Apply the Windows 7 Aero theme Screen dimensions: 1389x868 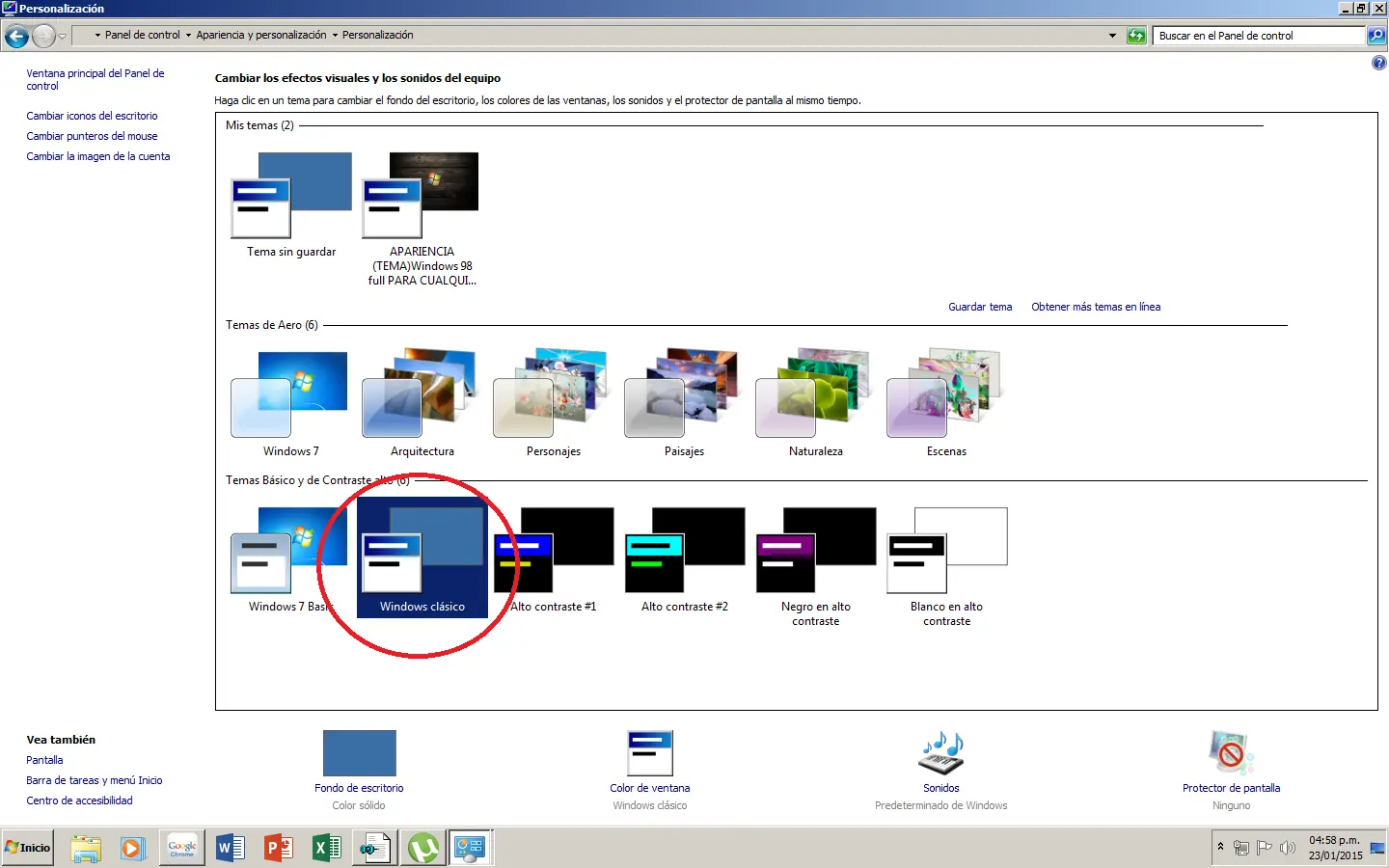pos(290,404)
